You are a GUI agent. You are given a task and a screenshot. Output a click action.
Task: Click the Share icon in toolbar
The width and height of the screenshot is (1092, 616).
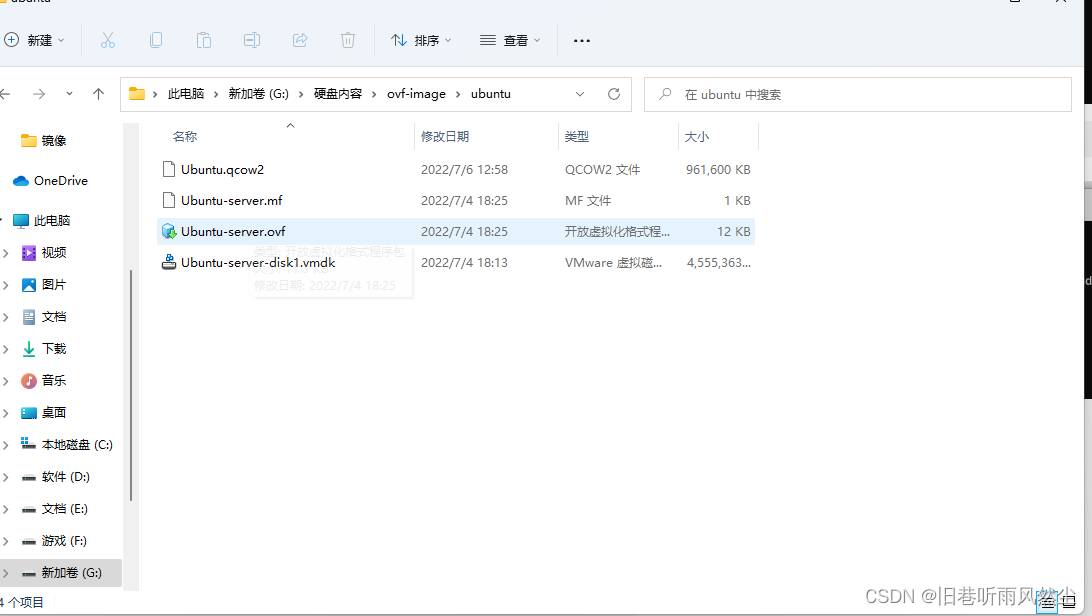pos(300,40)
